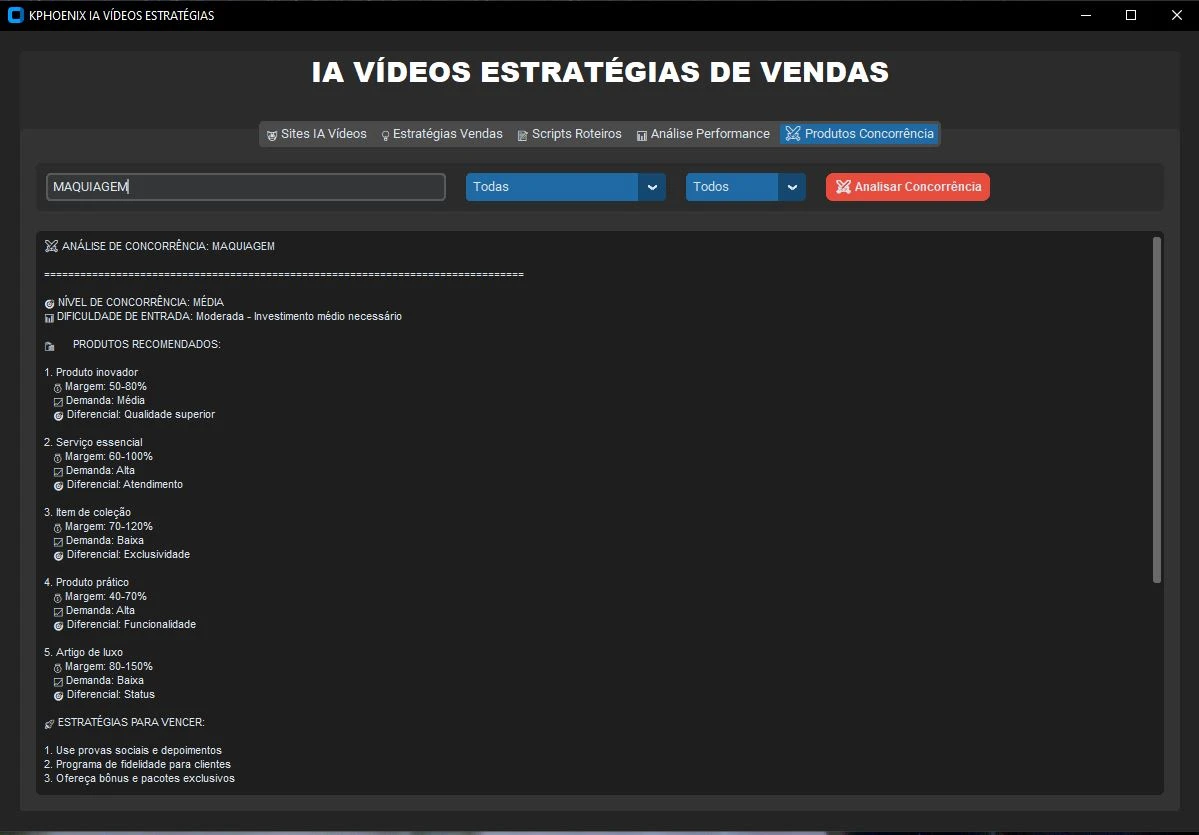Expand the "Todos" dropdown arrow

pyautogui.click(x=792, y=187)
